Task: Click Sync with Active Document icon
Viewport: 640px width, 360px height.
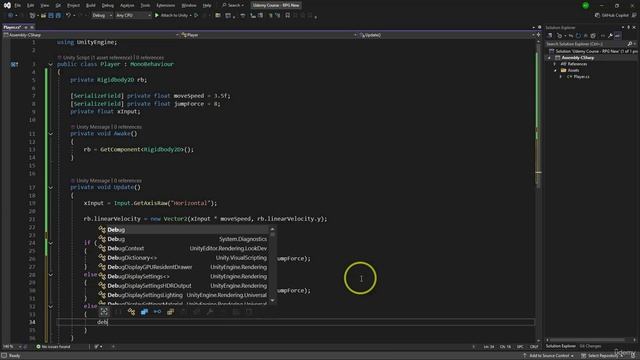Action: [571, 36]
